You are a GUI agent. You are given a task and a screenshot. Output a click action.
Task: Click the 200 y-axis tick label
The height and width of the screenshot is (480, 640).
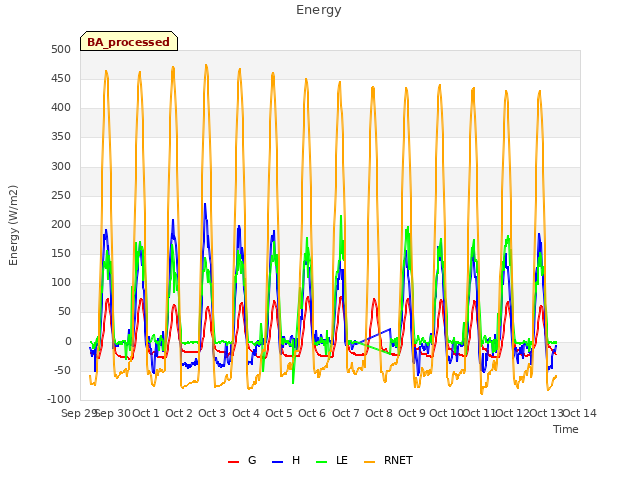pos(61,224)
